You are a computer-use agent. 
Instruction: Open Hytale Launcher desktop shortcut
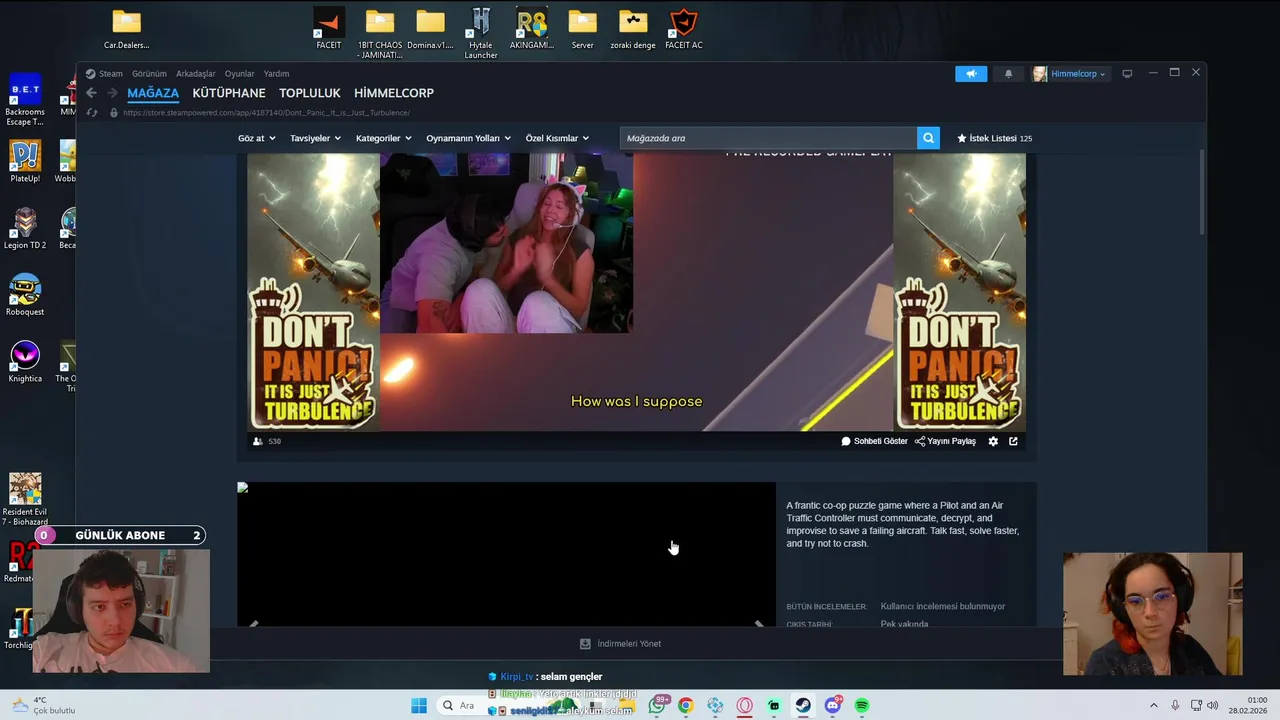(481, 33)
